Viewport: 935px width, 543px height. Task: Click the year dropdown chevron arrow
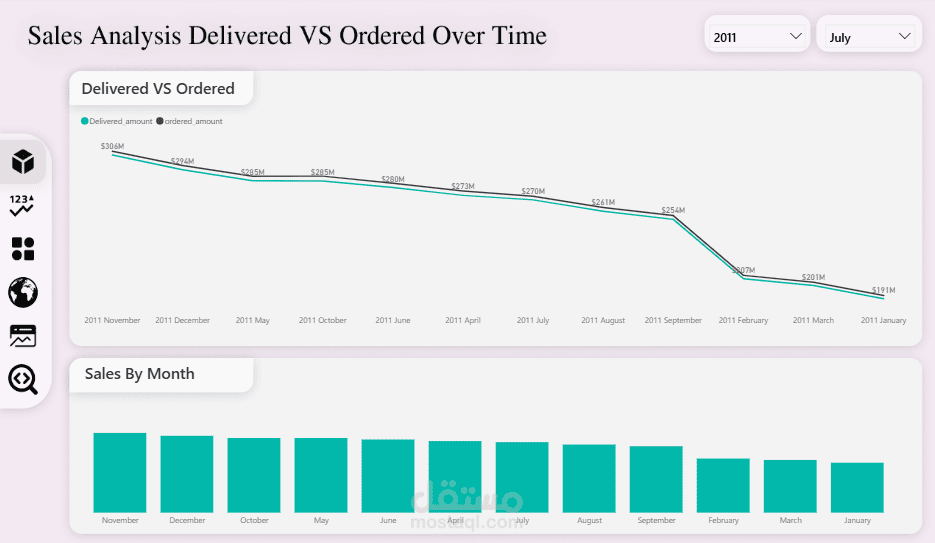(x=795, y=36)
